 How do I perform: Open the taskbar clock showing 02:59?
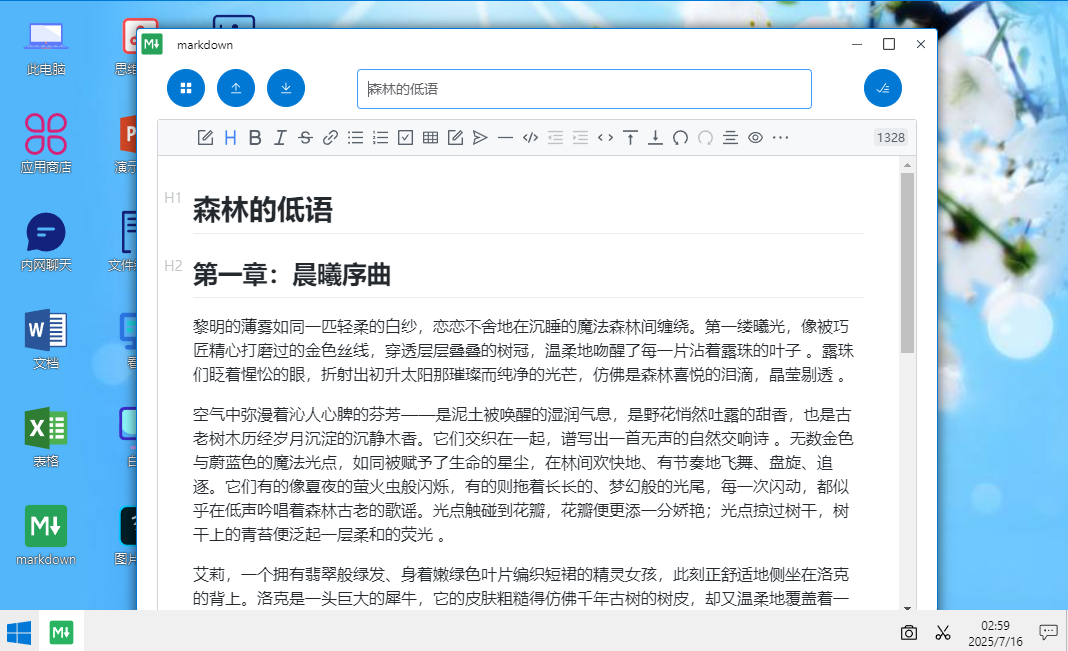(995, 633)
